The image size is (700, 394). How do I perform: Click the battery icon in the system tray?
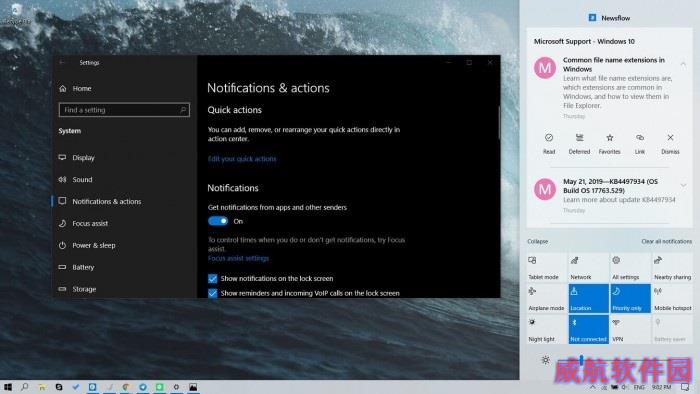click(x=614, y=387)
